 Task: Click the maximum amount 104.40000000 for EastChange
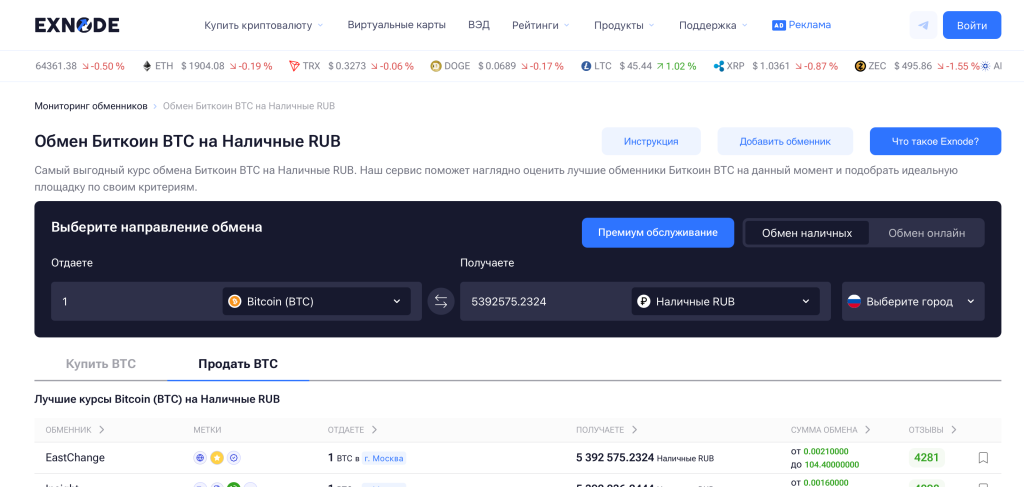pyautogui.click(x=831, y=465)
